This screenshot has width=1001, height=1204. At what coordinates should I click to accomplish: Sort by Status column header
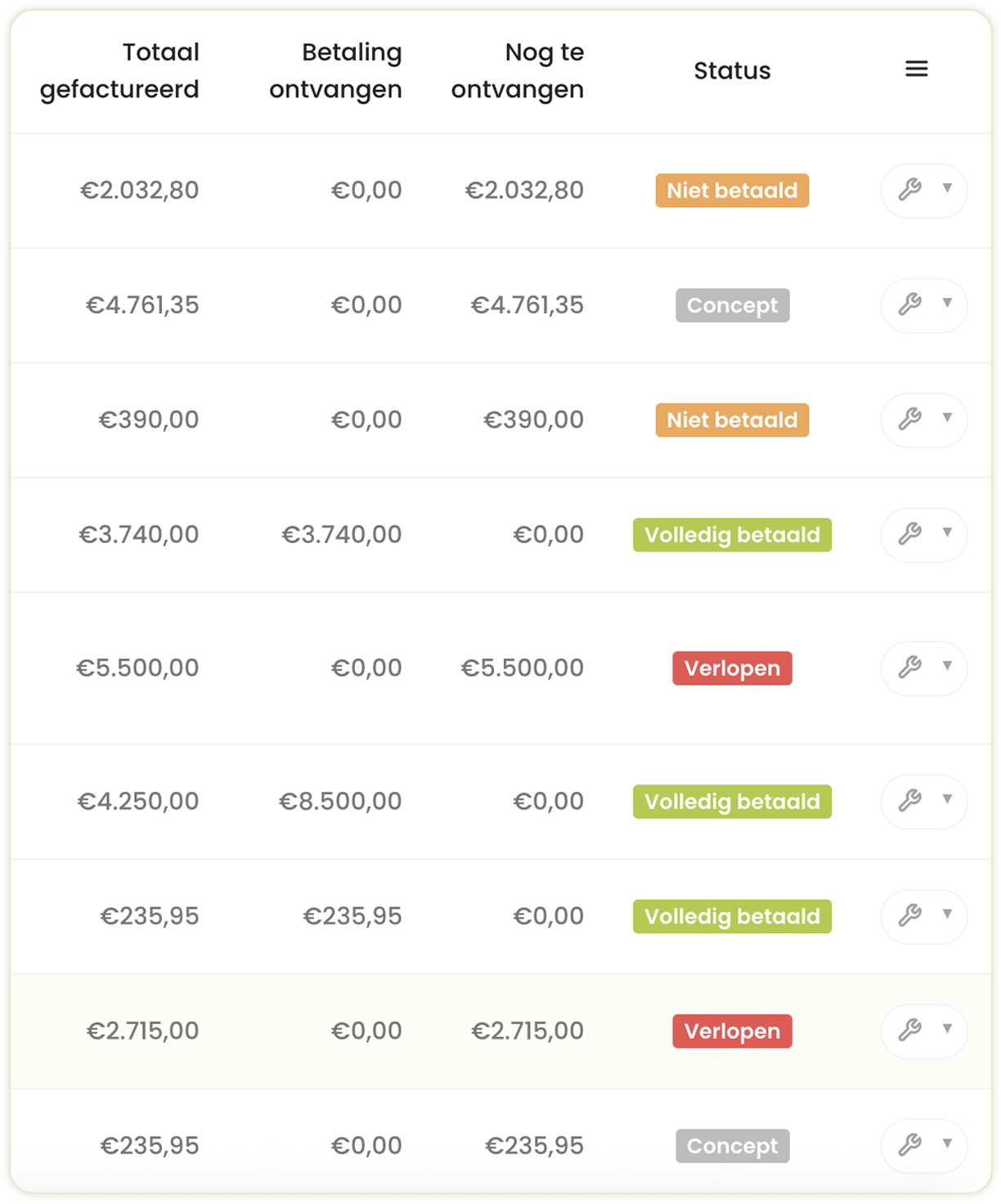pos(732,71)
